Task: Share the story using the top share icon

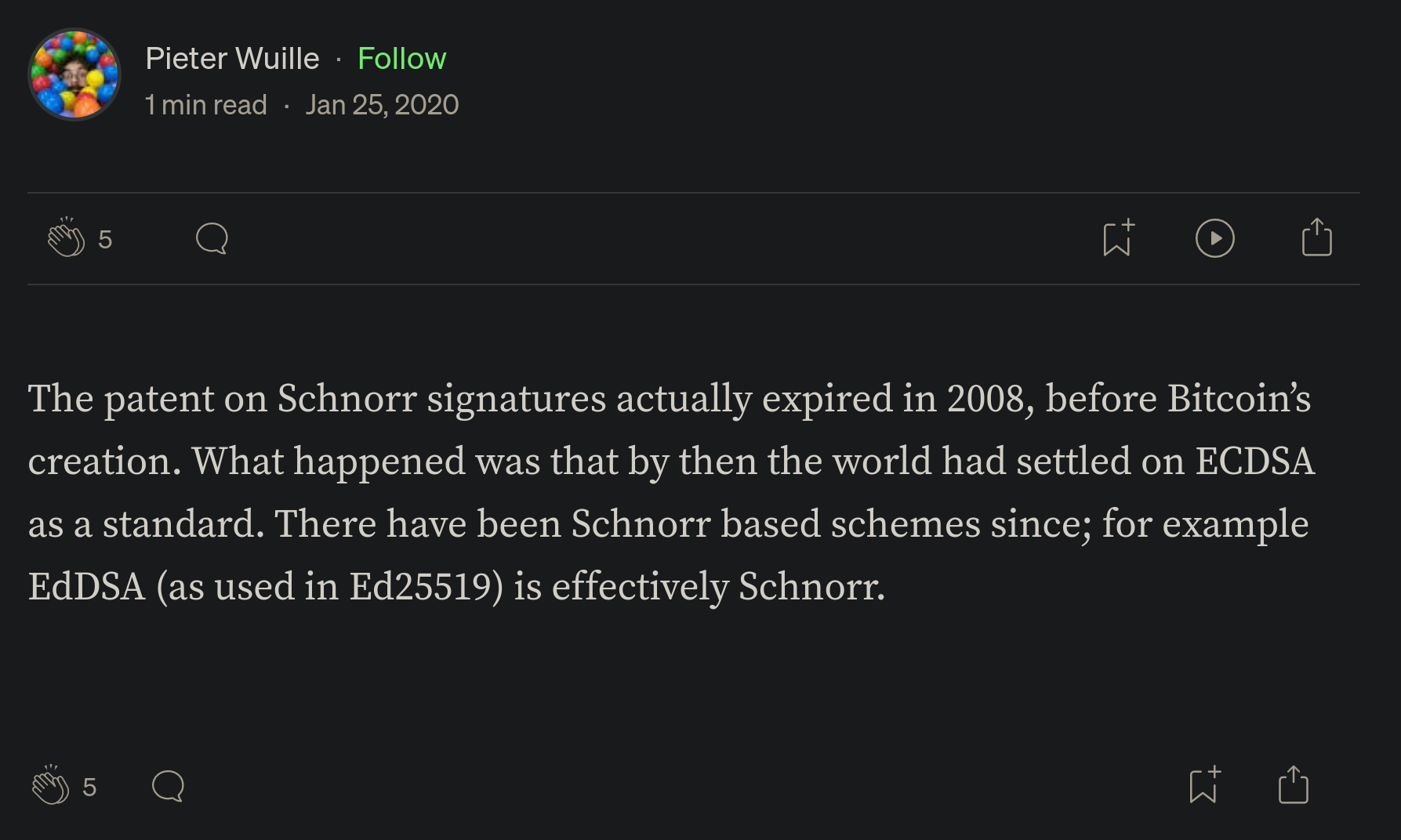Action: tap(1316, 237)
